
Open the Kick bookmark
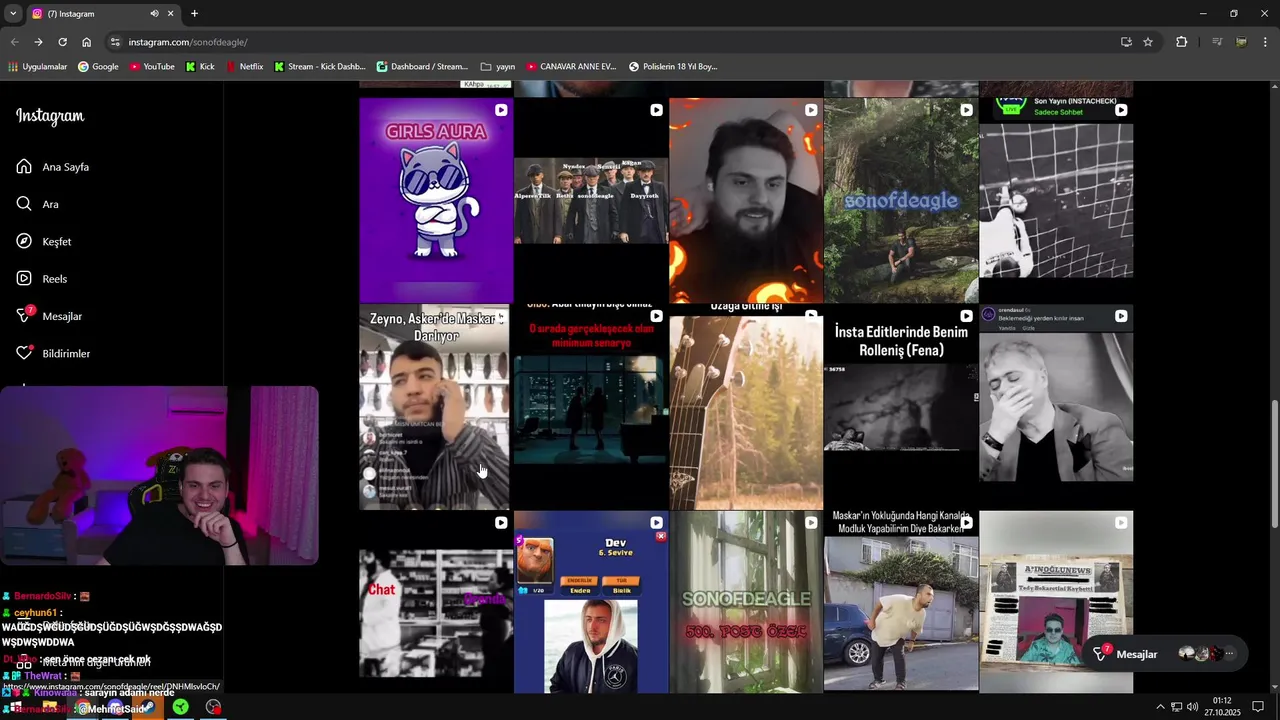tap(200, 67)
